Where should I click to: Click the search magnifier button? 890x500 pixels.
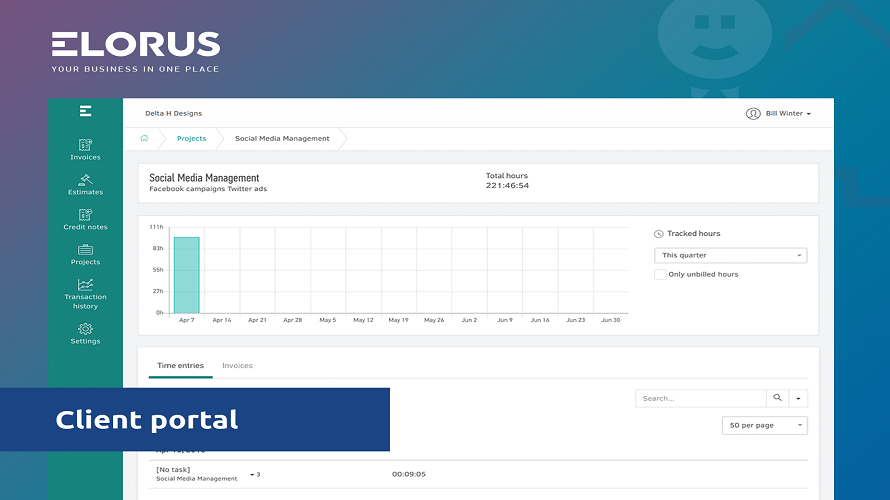click(x=777, y=398)
